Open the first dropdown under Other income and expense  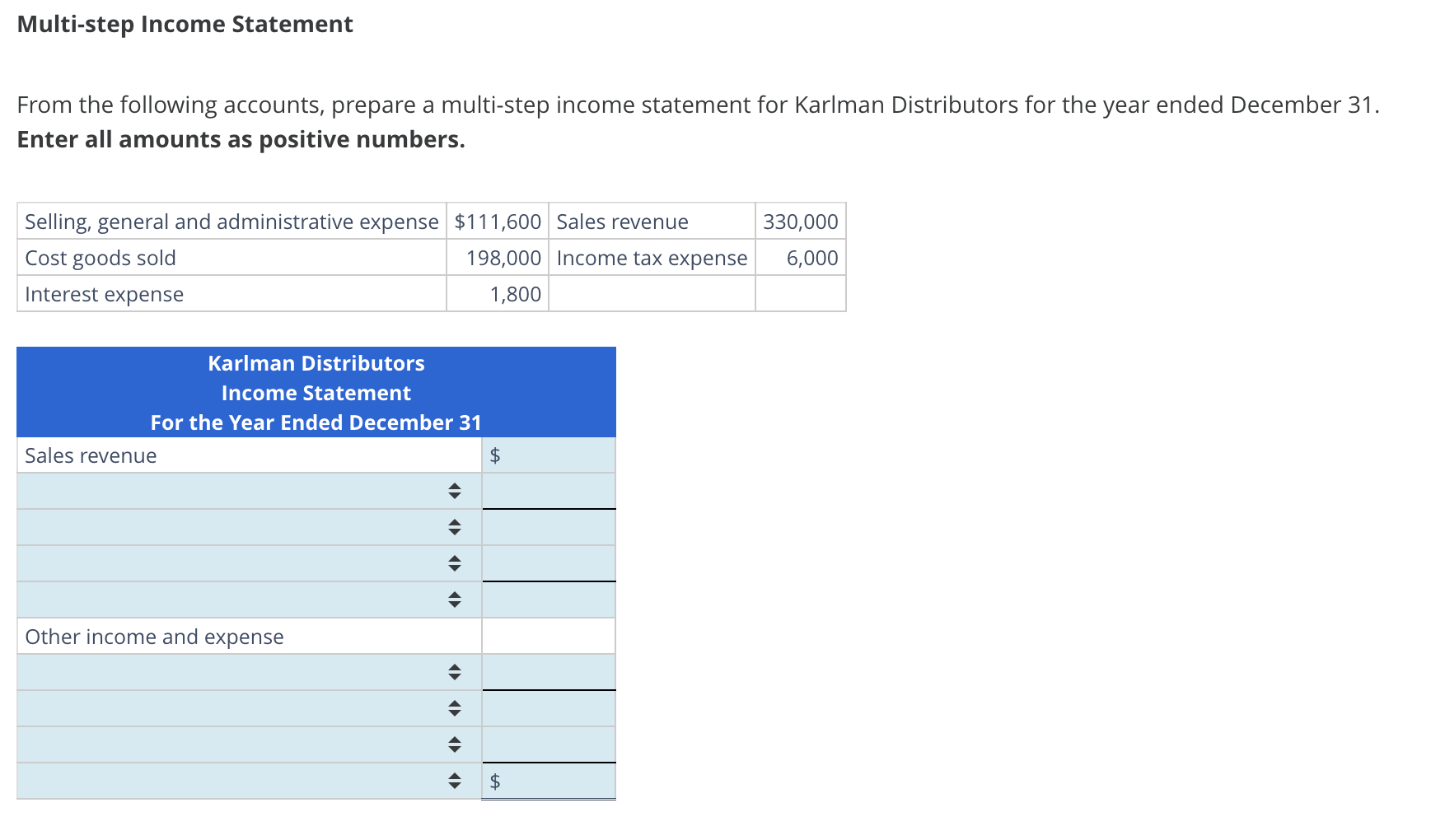[454, 672]
